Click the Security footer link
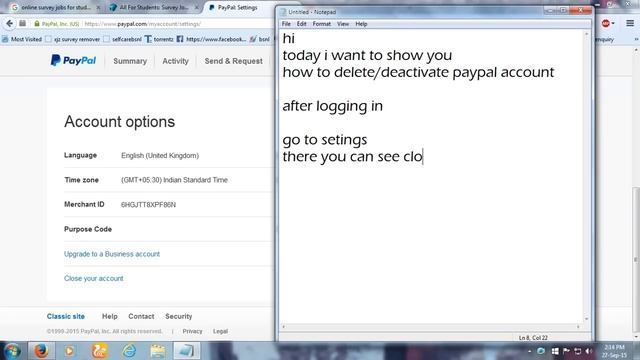 178,316
